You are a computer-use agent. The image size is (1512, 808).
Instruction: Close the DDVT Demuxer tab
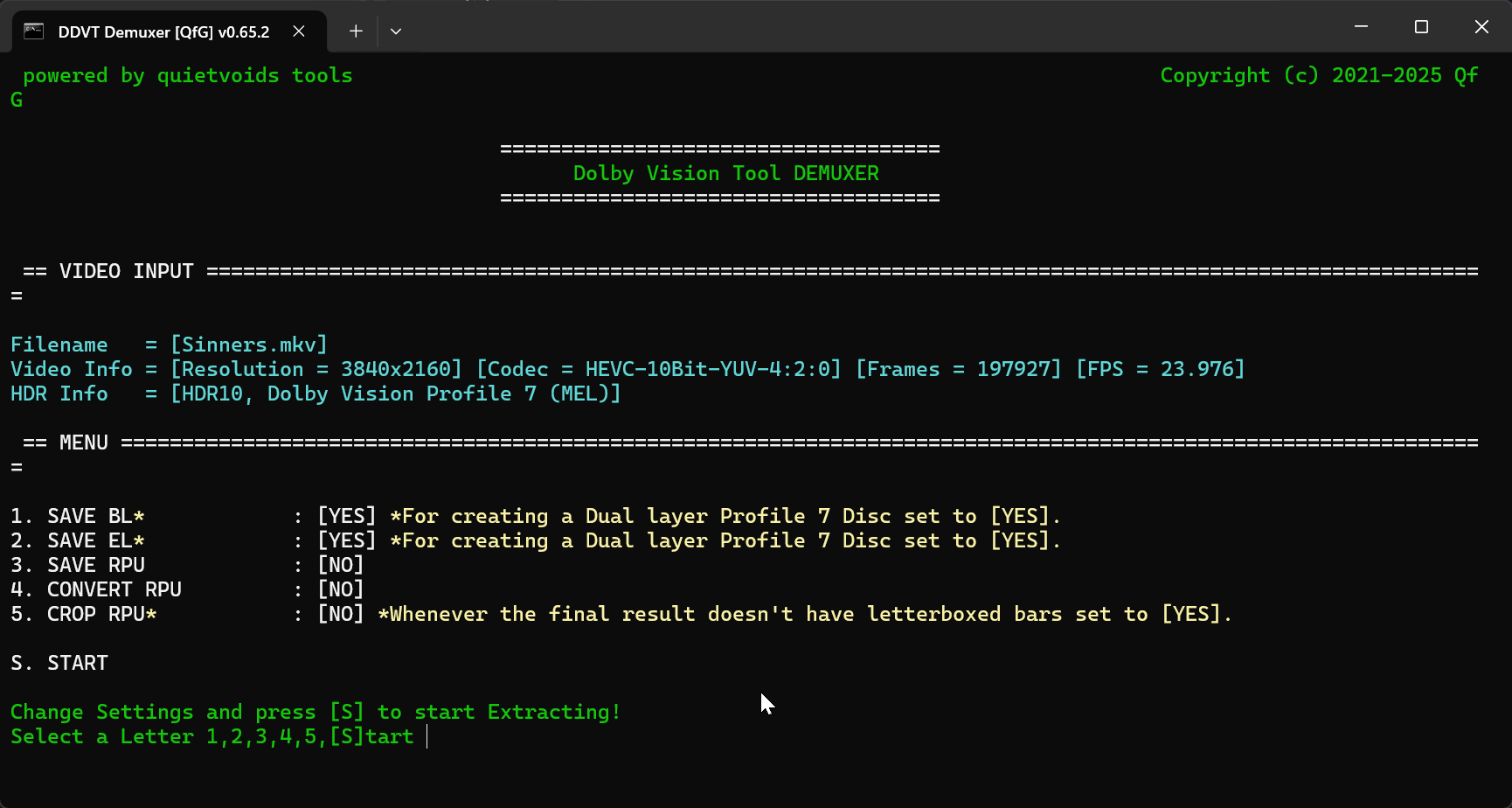click(299, 31)
